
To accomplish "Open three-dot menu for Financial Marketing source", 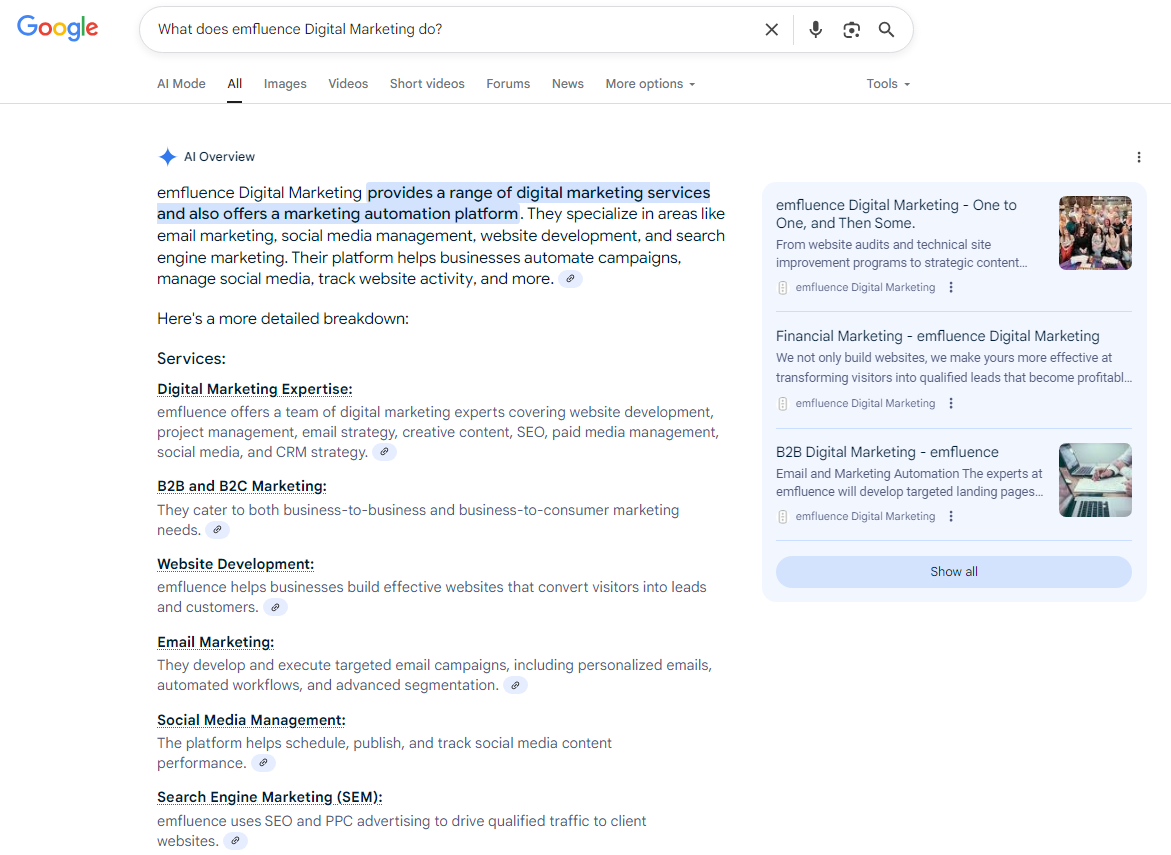I will click(x=951, y=404).
